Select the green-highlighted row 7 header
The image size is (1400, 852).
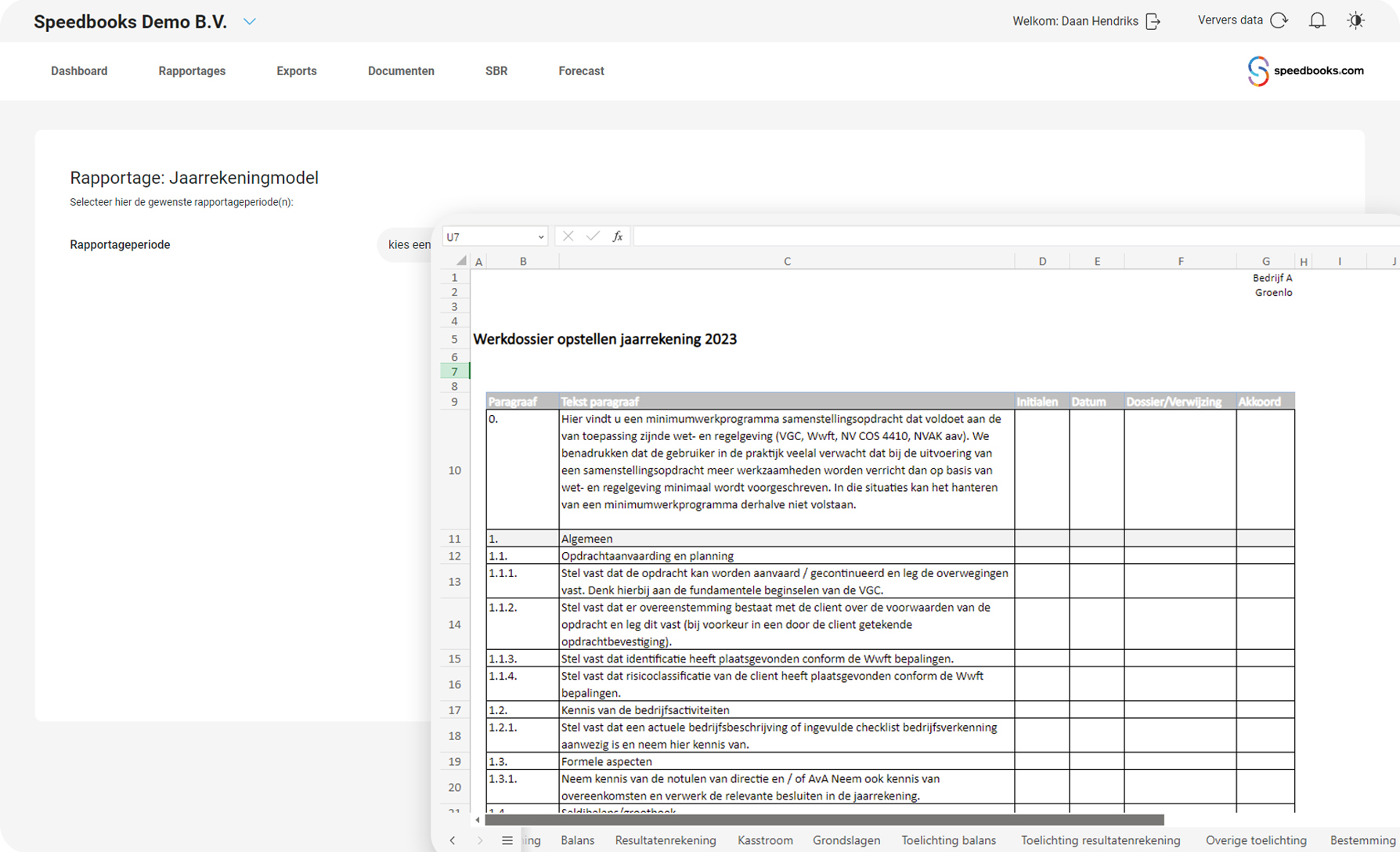[454, 371]
